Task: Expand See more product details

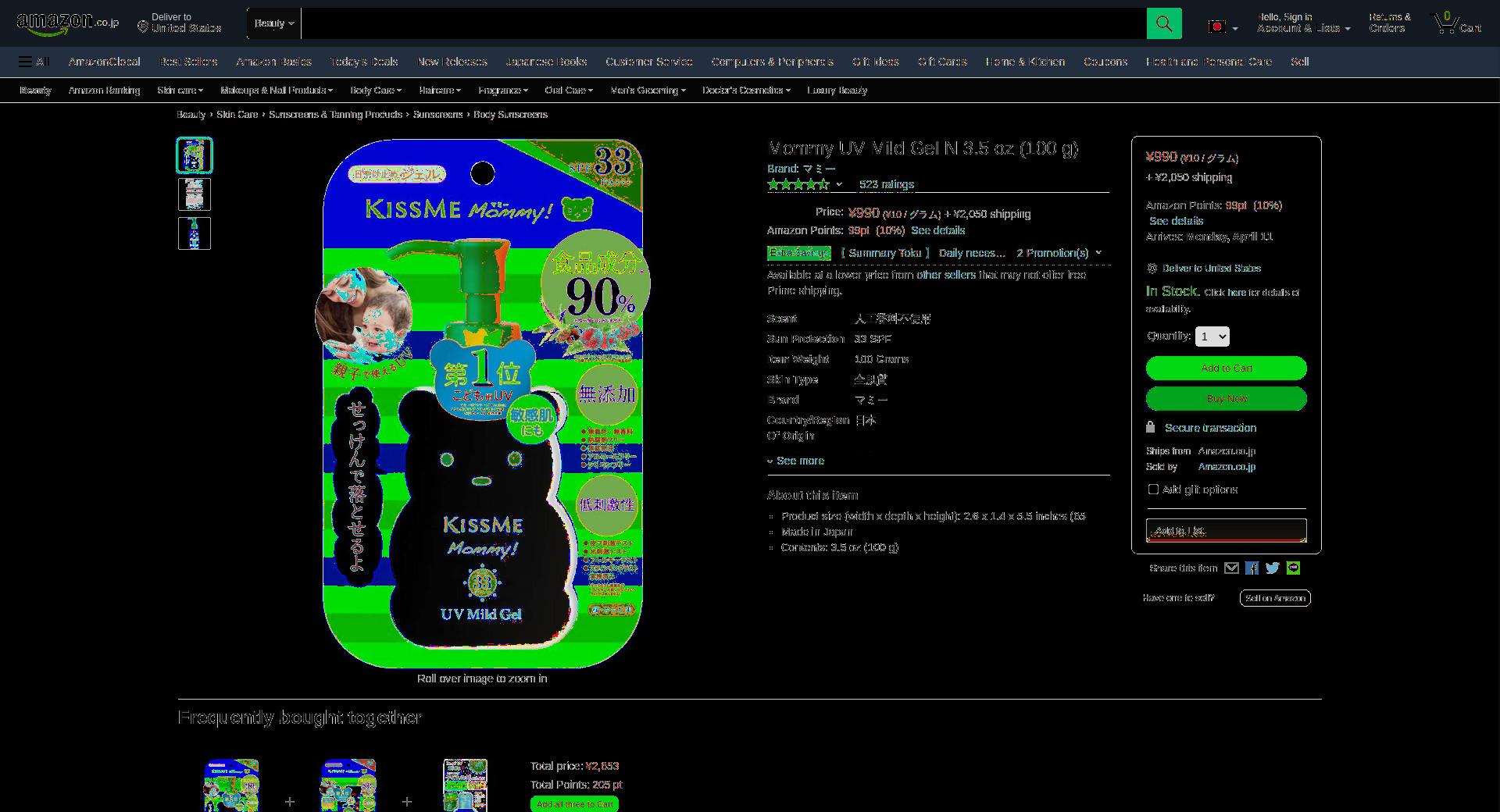Action: [796, 461]
